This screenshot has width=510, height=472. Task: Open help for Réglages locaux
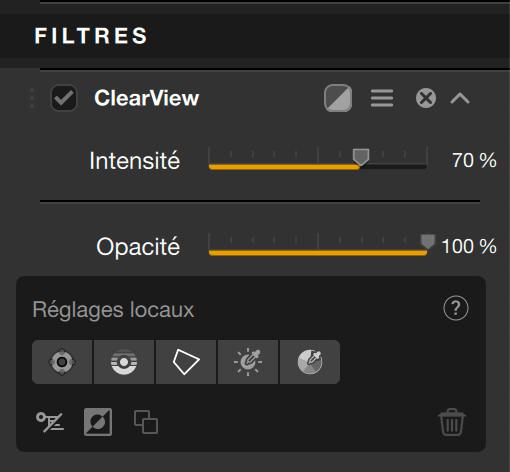(x=456, y=308)
